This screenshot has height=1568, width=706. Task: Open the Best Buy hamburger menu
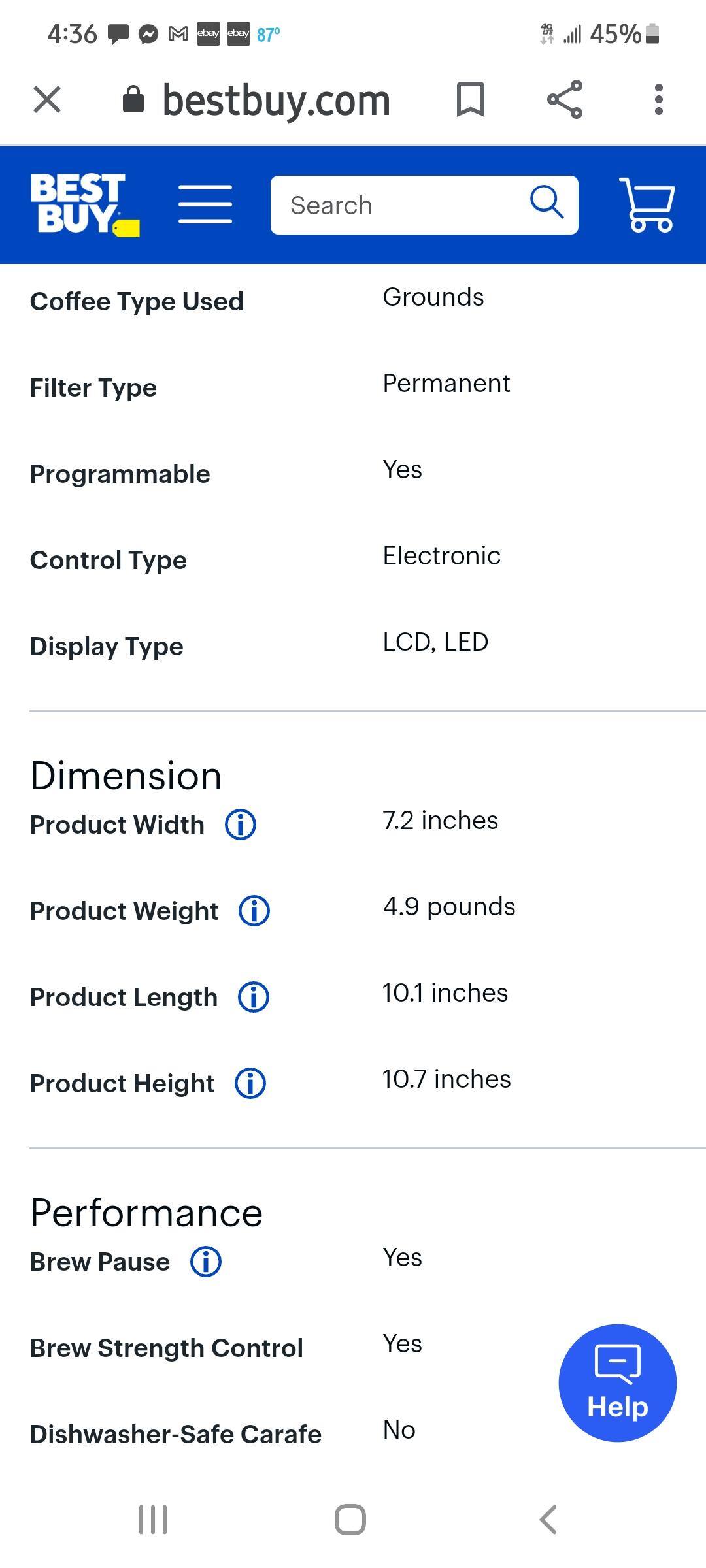pos(205,204)
